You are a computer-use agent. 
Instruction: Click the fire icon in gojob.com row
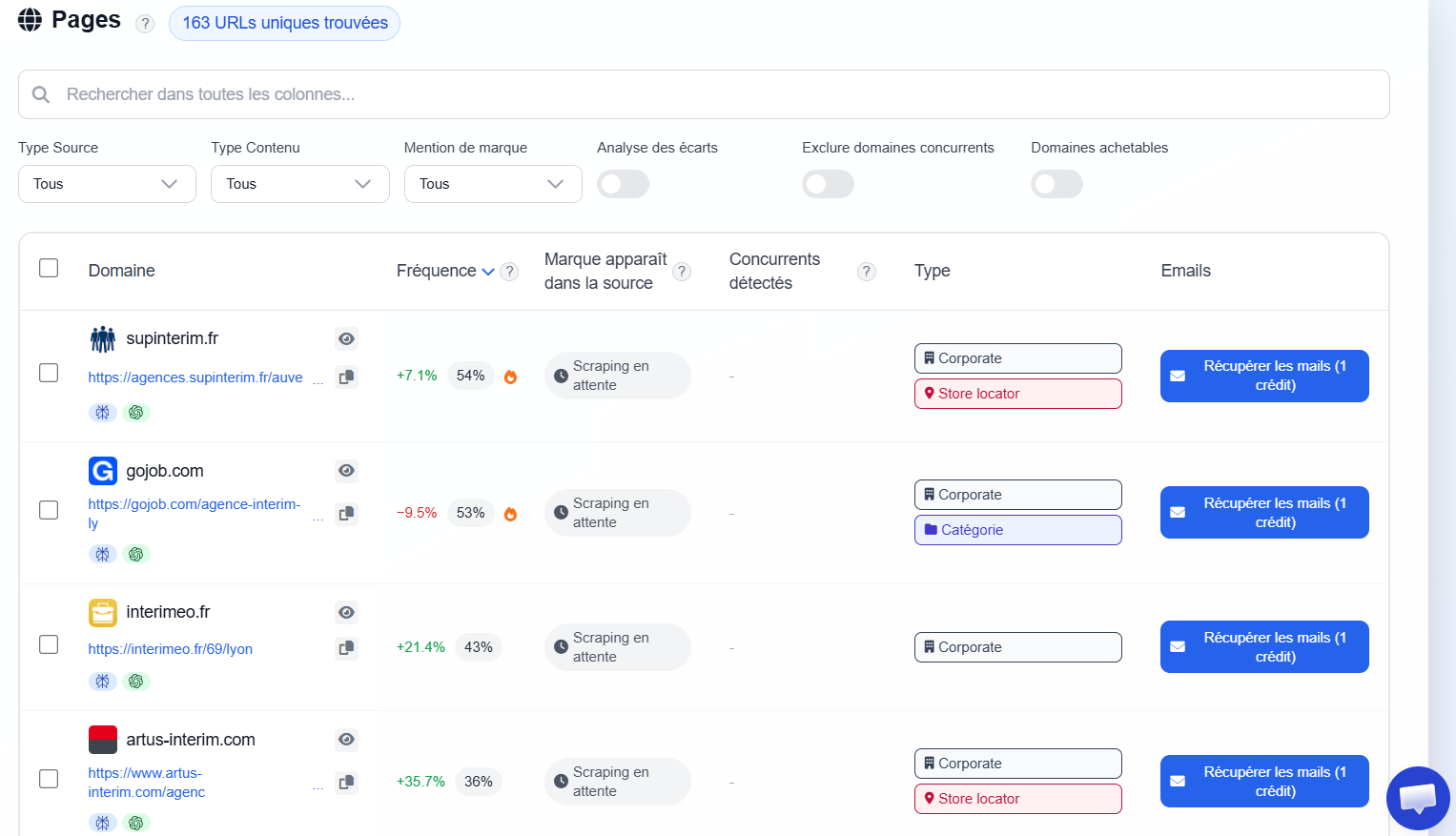tap(511, 514)
